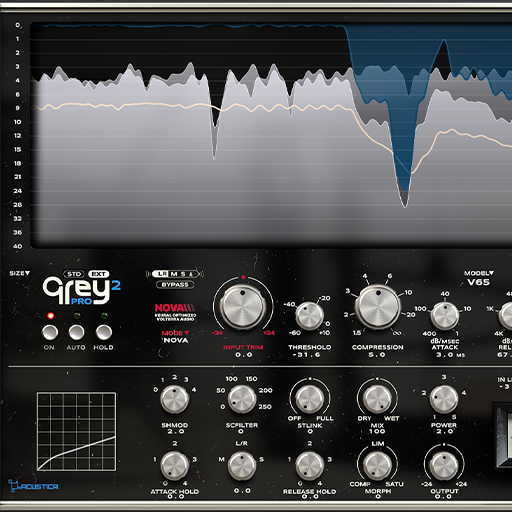Click the Acustica logo icon

coord(33,486)
